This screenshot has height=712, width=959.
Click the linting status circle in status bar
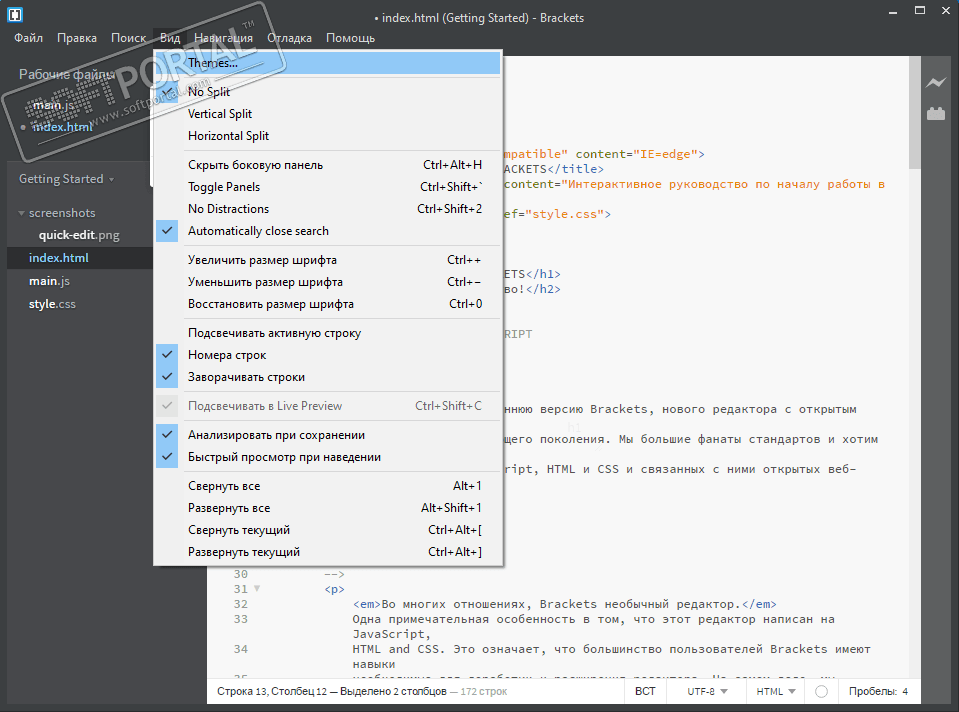click(x=821, y=691)
